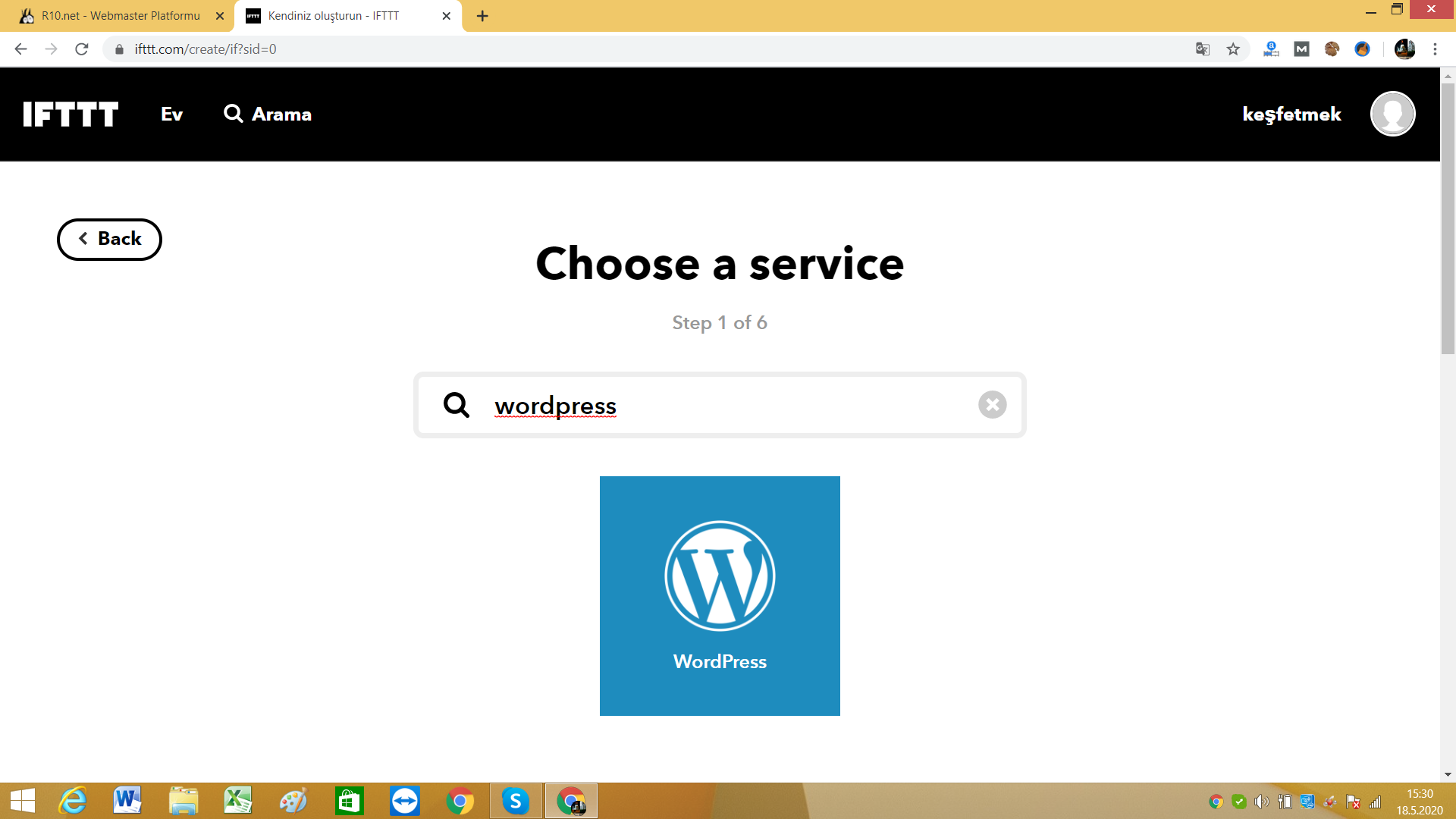Screen dimensions: 1456x819
Task: View site info via the lock icon
Action: [119, 49]
